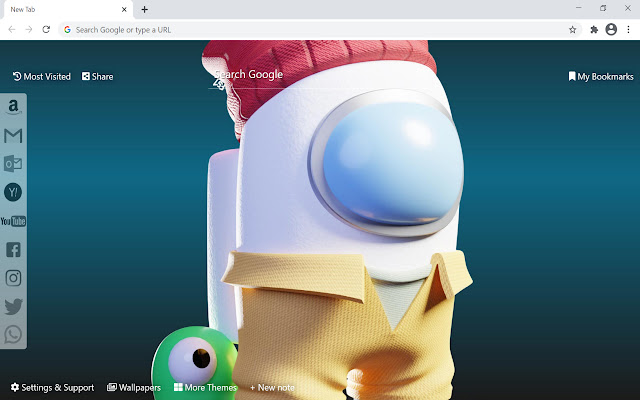The width and height of the screenshot is (640, 400).
Task: Open the Gmail shortcut icon
Action: pyautogui.click(x=13, y=136)
